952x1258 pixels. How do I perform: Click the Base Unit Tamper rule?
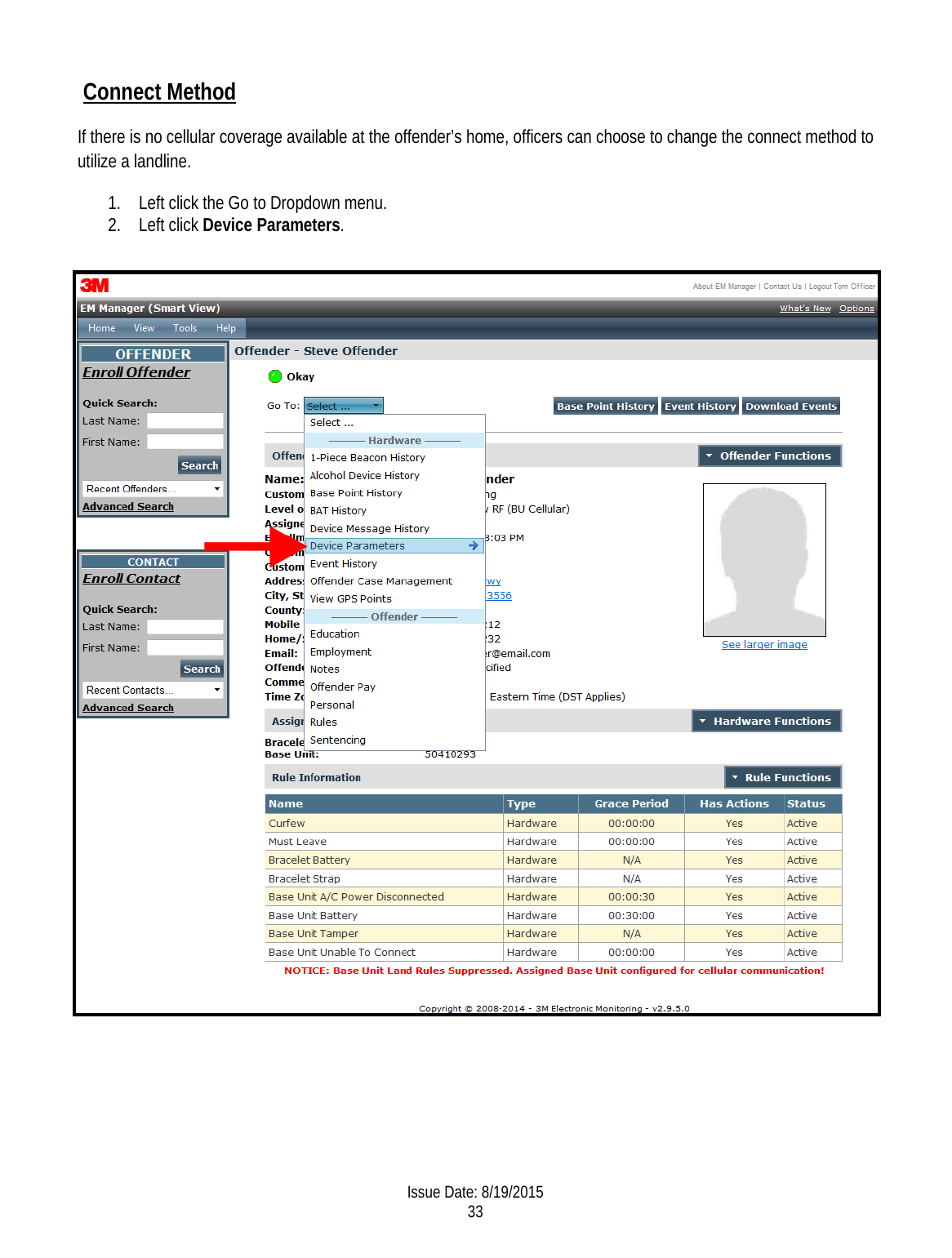pyautogui.click(x=553, y=933)
